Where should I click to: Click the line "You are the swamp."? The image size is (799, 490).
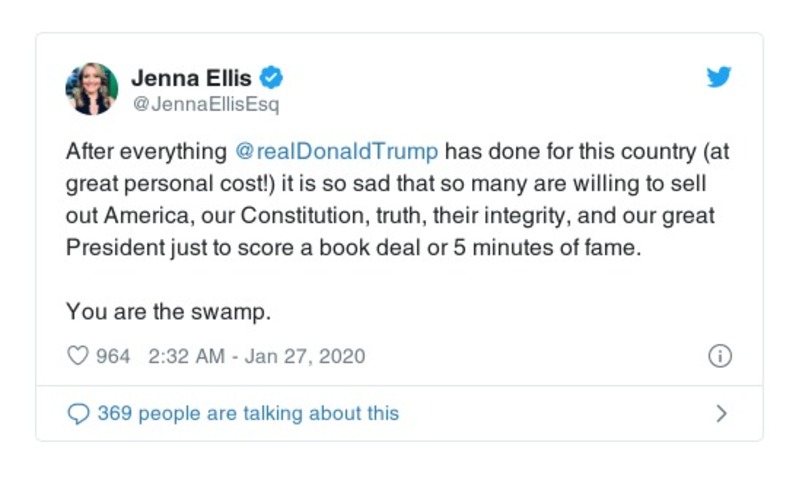click(169, 312)
